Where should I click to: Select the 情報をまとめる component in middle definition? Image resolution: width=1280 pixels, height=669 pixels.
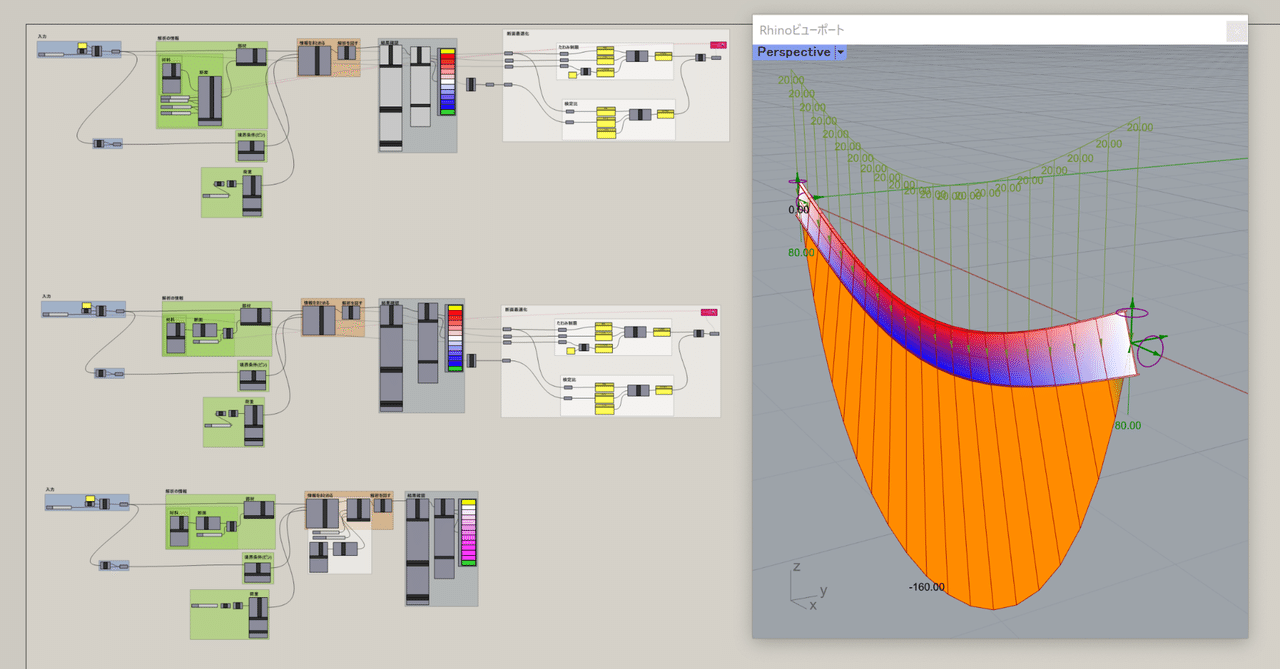coord(319,320)
